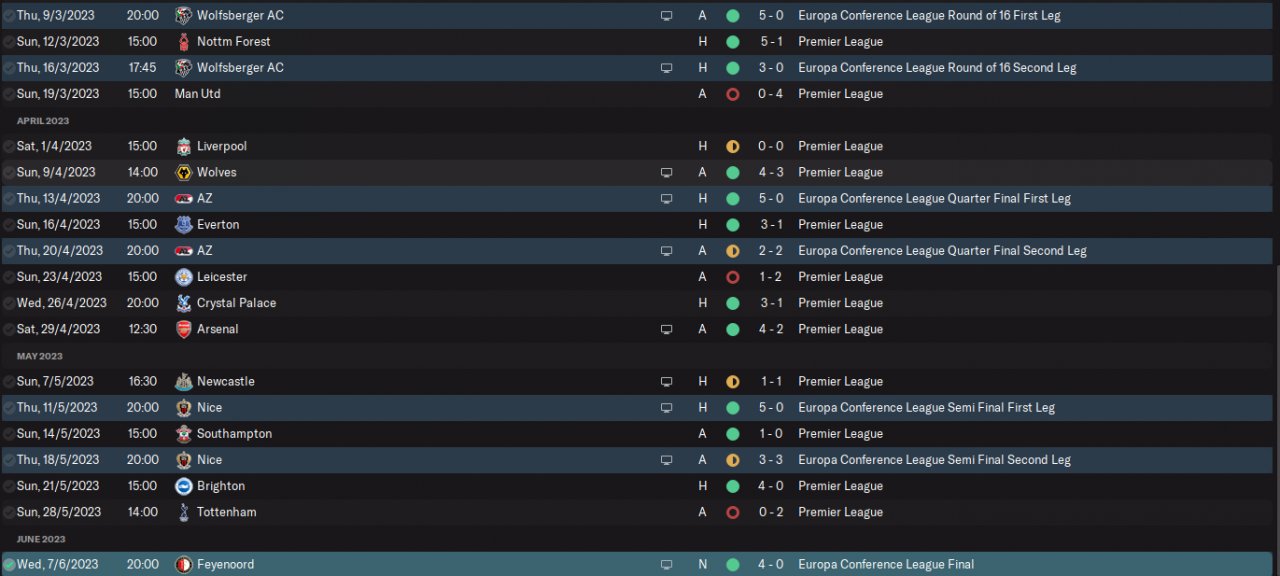
Task: Click yellow draw indicator on Liverpool row
Action: 732,146
